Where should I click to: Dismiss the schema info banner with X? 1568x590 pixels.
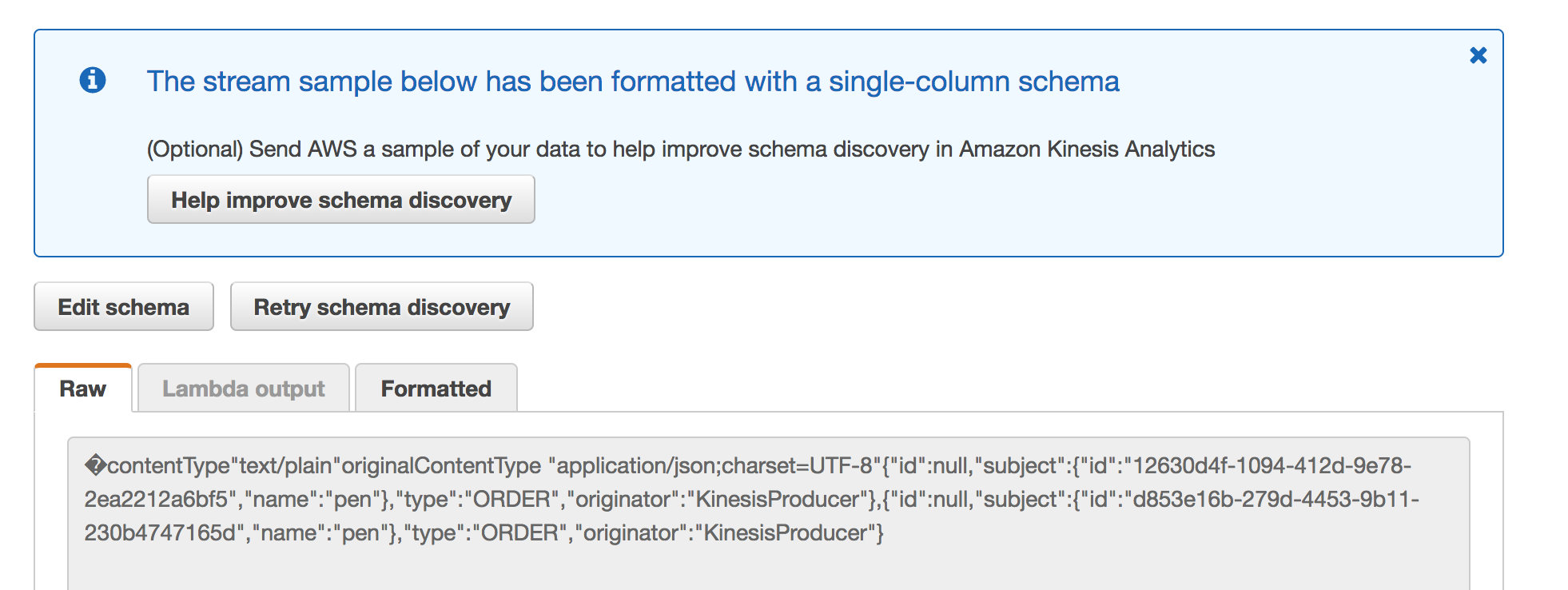click(x=1478, y=55)
